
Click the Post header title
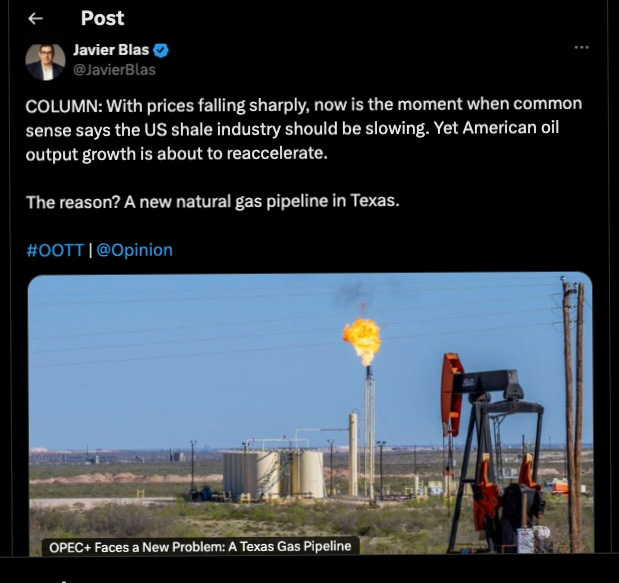click(x=103, y=18)
